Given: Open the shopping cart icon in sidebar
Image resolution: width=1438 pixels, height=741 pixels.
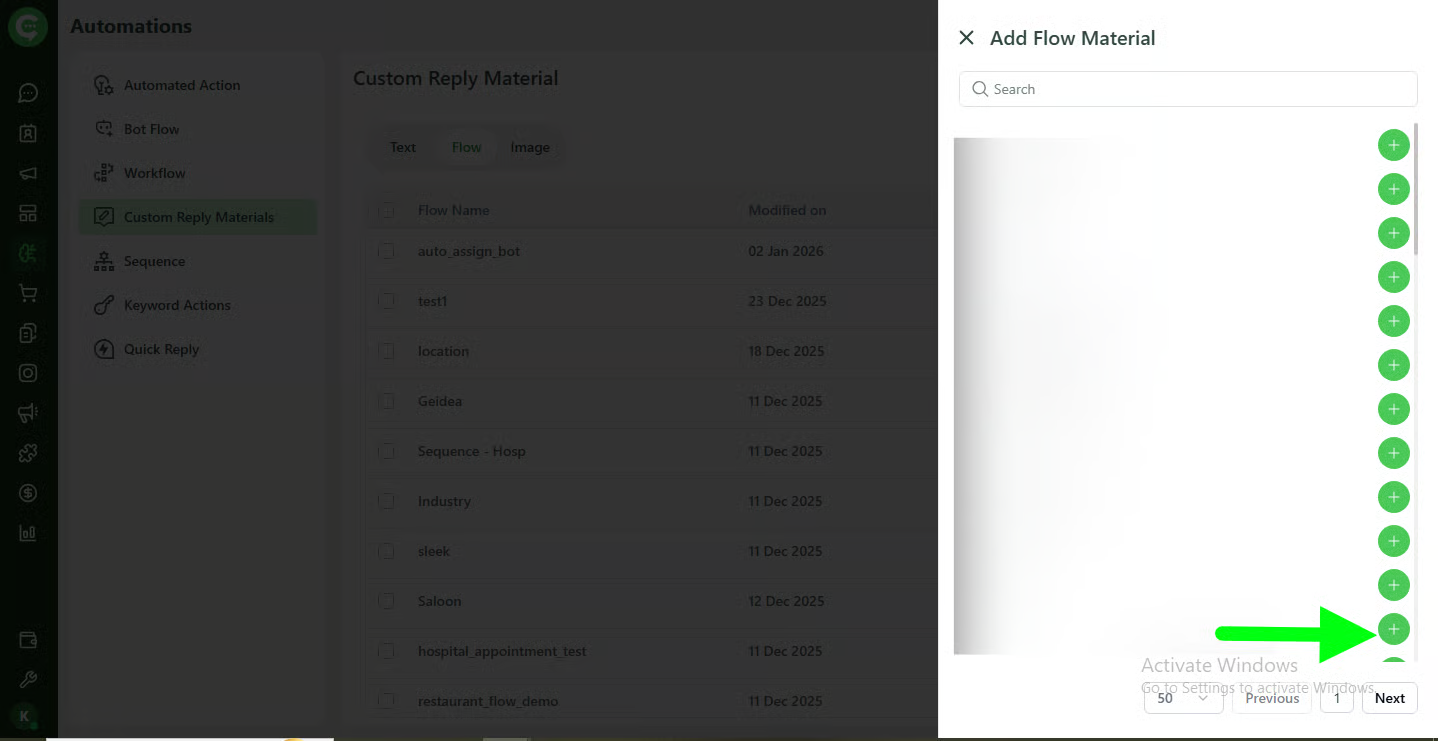Looking at the screenshot, I should tap(28, 293).
